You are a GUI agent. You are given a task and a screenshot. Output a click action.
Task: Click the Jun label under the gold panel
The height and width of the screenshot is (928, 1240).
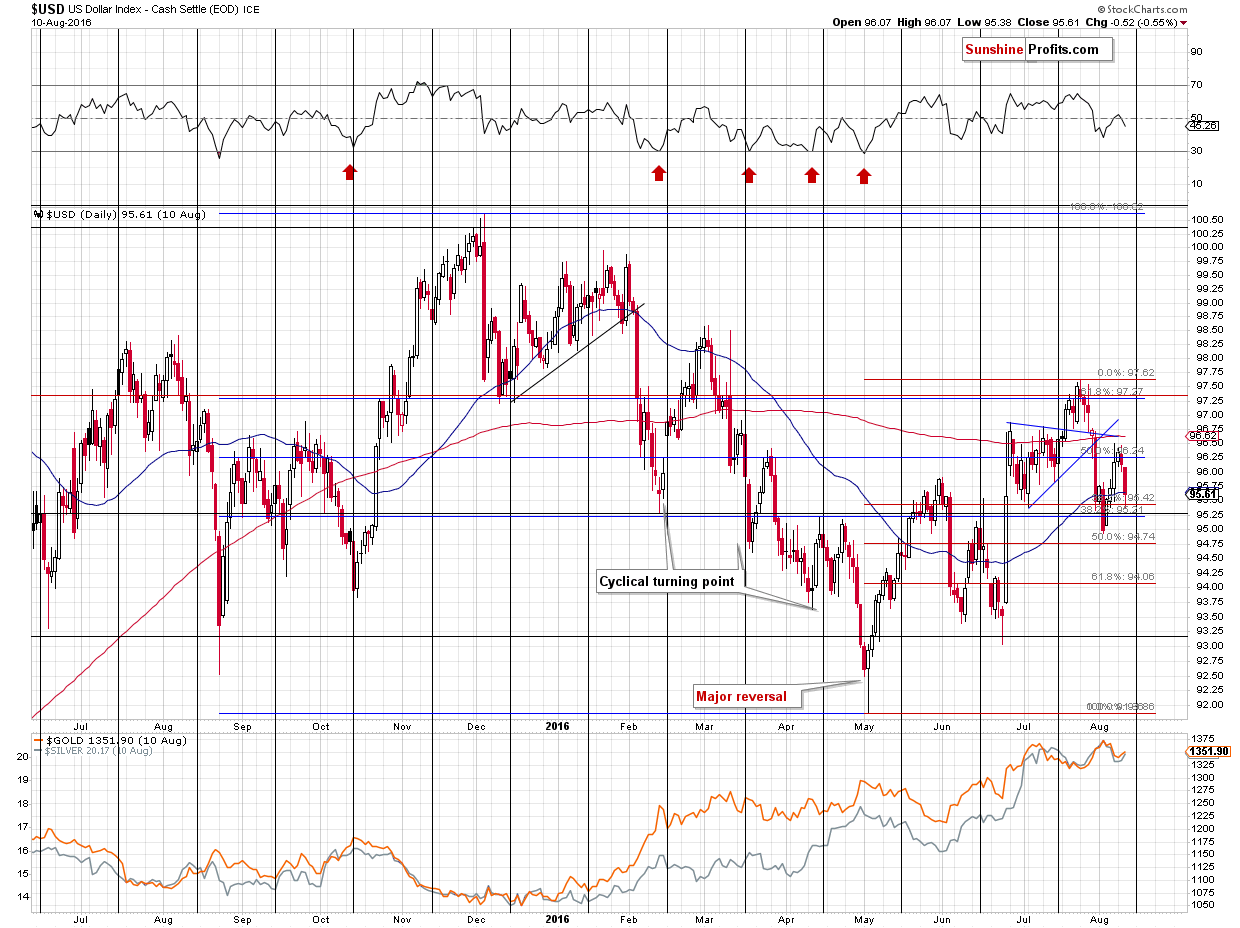[942, 919]
